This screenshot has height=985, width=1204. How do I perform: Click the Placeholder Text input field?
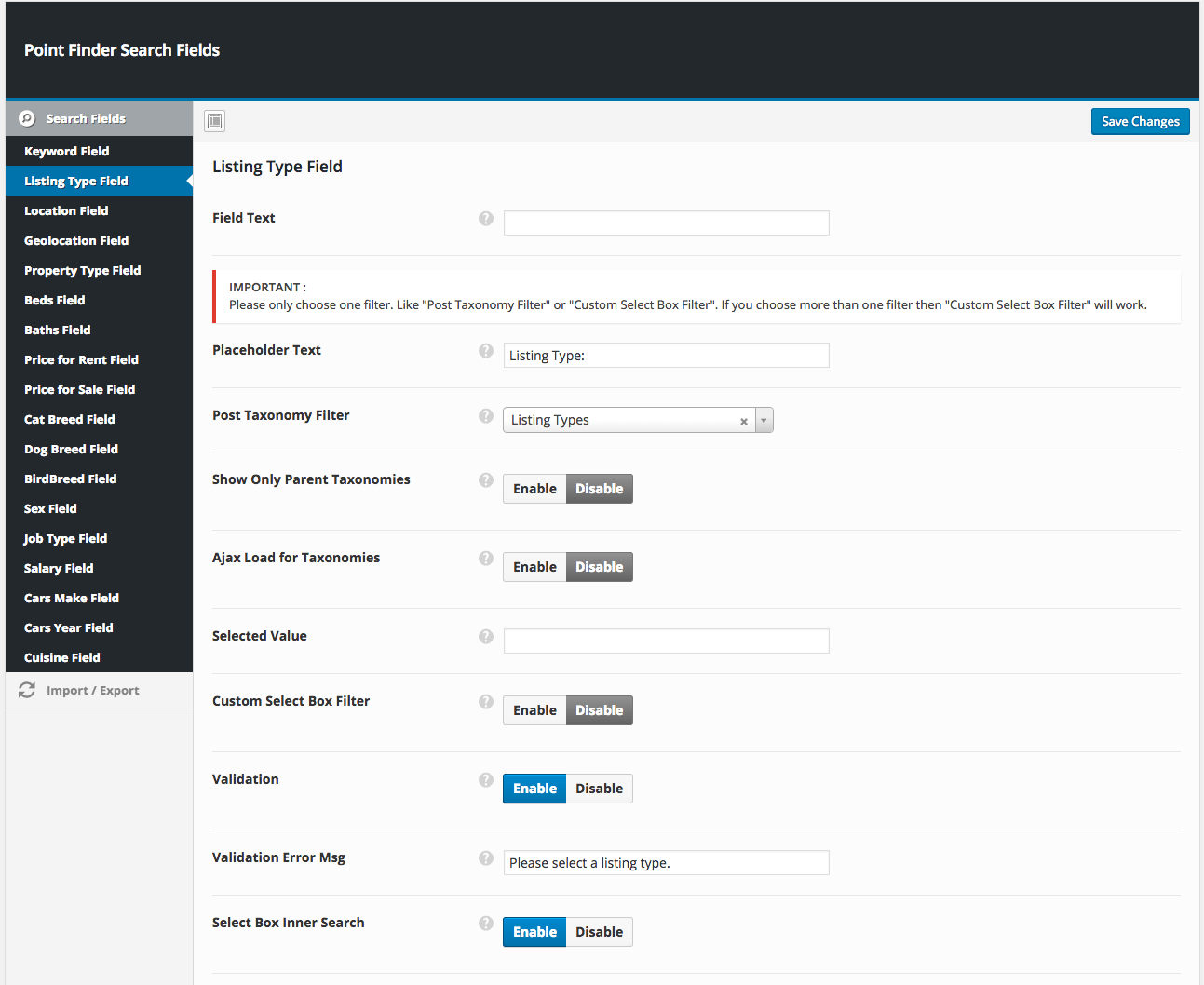(x=666, y=356)
